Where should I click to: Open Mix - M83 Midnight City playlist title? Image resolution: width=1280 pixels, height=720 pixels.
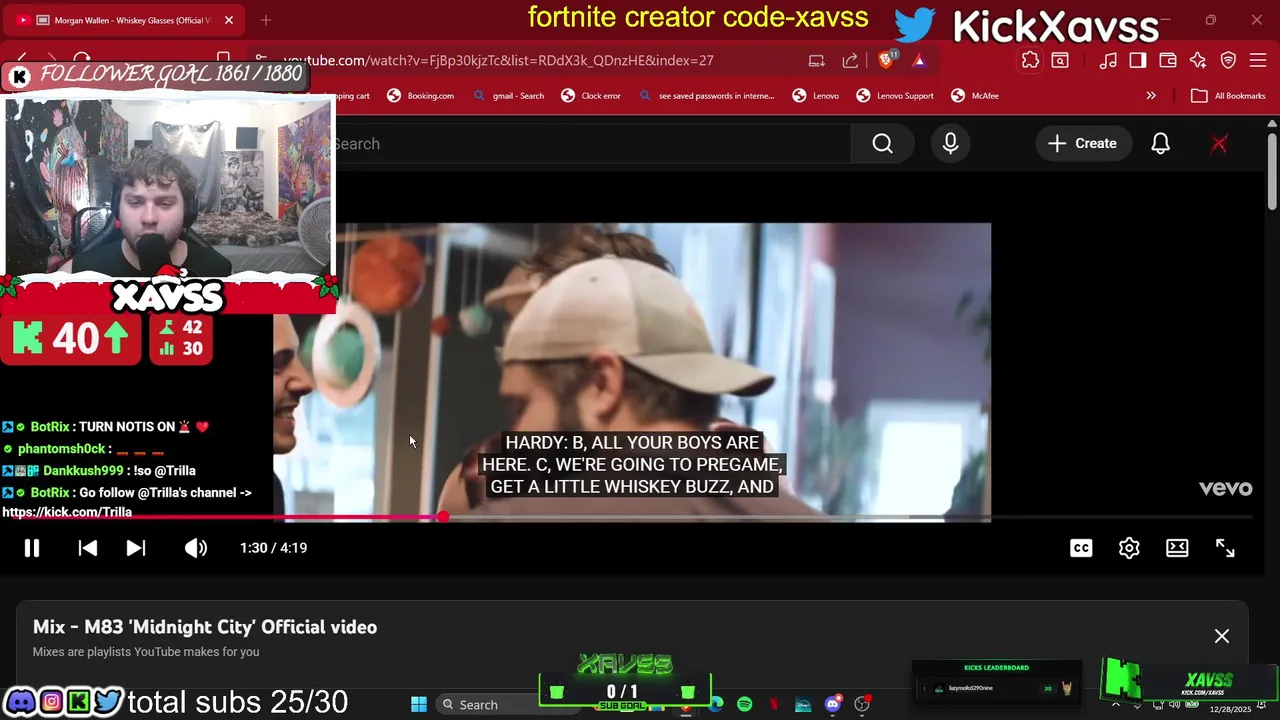tap(205, 627)
